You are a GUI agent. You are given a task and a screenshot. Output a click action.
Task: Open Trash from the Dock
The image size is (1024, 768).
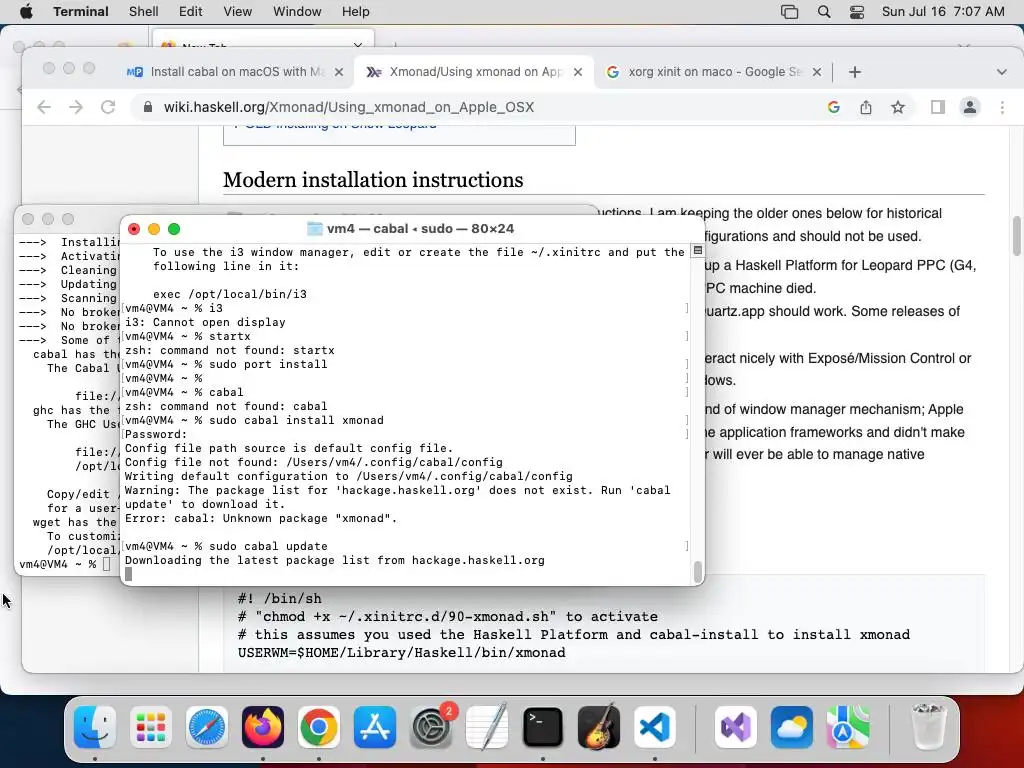928,727
